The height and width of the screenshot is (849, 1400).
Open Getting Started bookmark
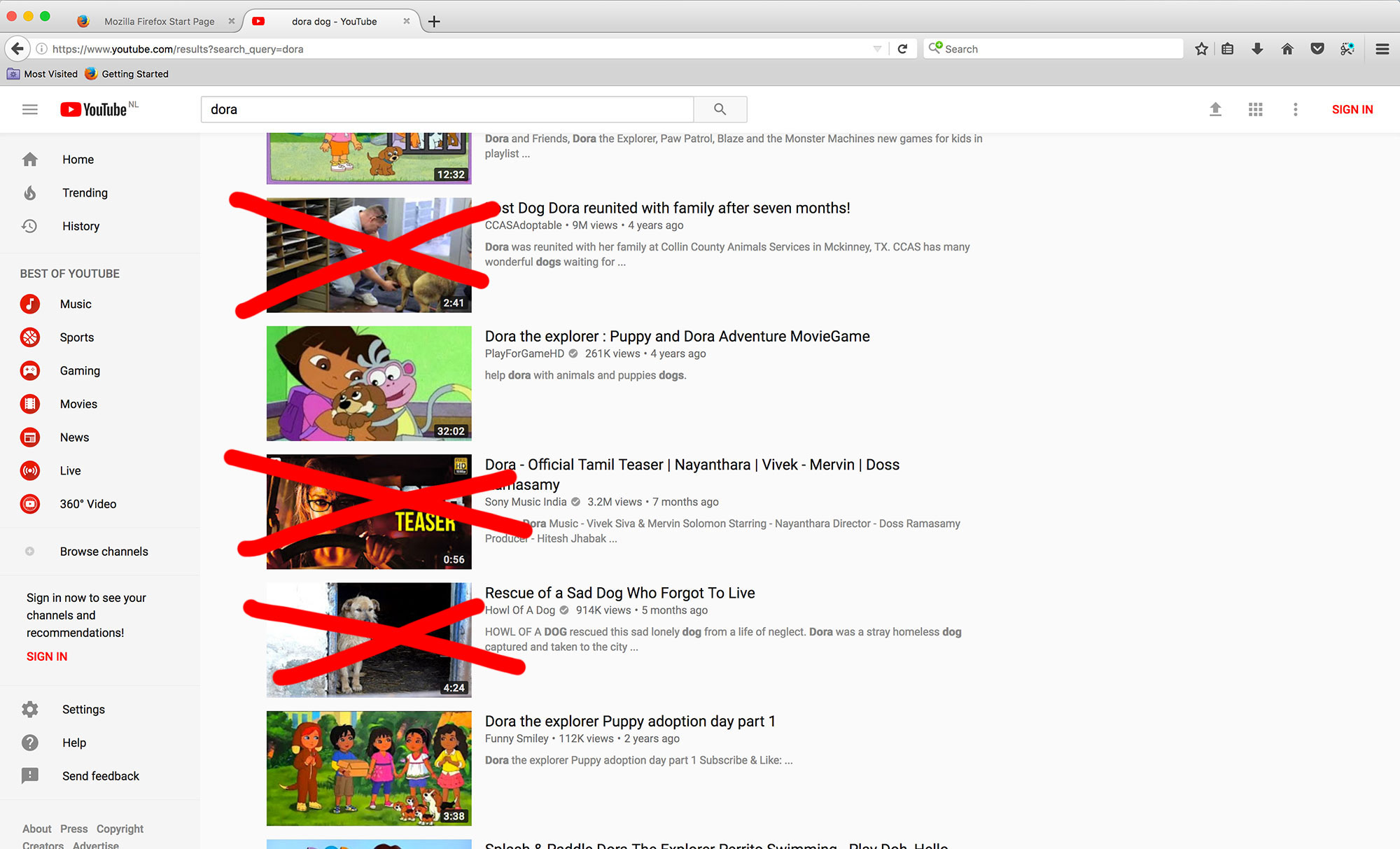[127, 73]
